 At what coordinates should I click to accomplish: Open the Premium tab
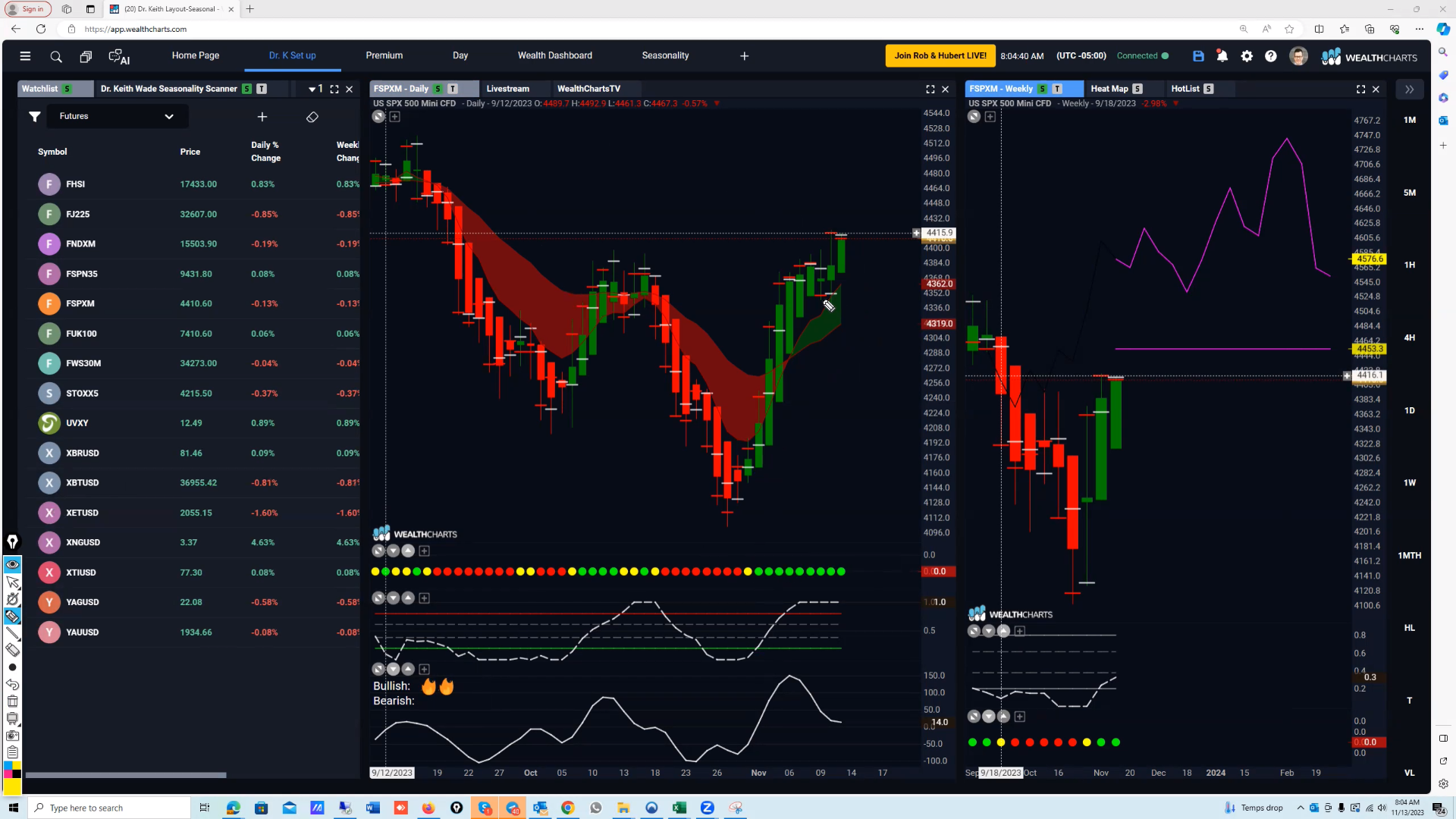click(384, 55)
